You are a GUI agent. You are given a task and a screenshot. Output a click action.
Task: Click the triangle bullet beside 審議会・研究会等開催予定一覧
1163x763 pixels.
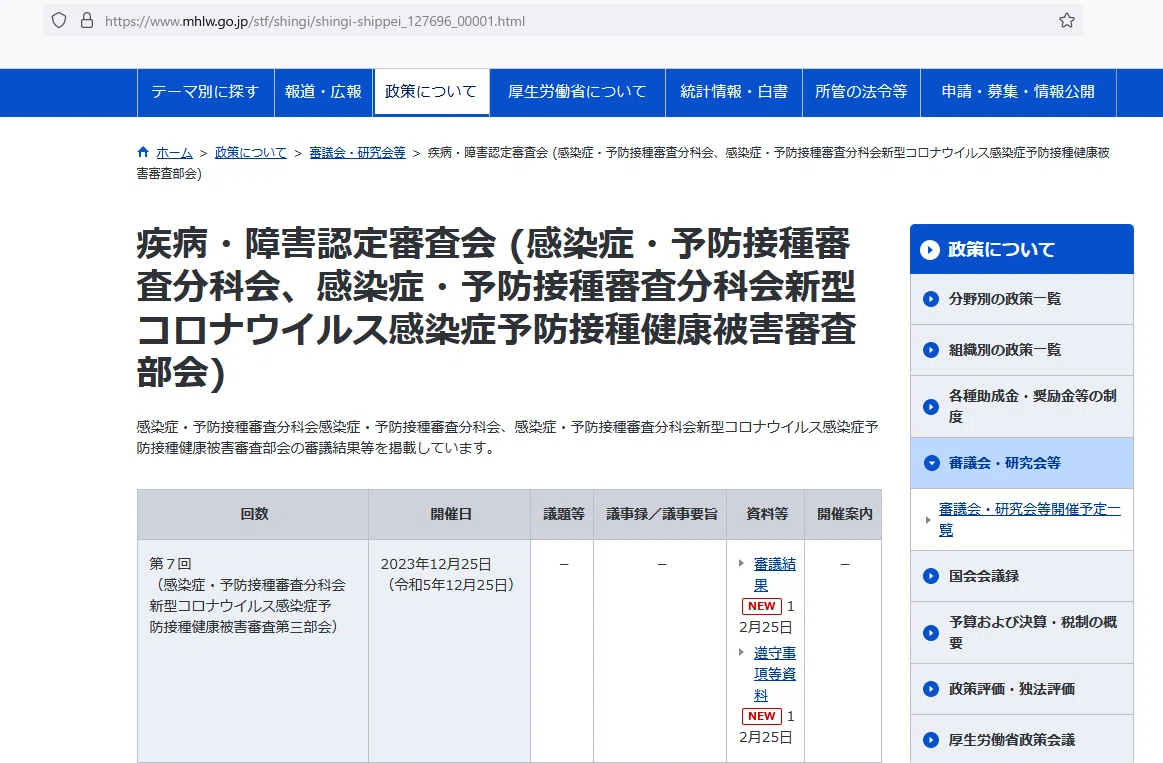927,520
